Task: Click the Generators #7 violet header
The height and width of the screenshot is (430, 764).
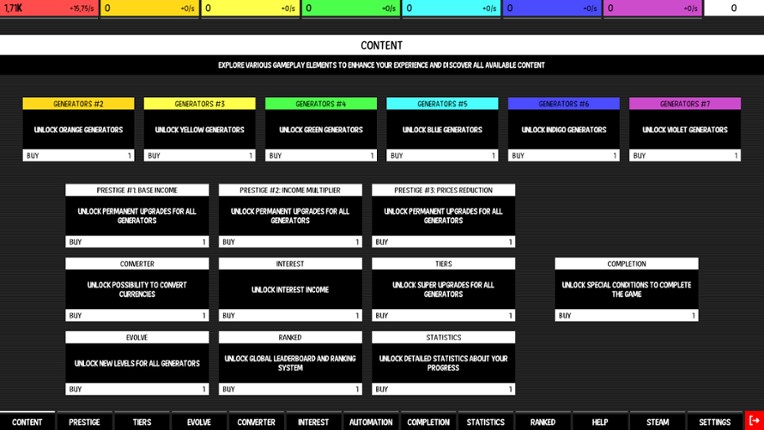Action: [685, 103]
